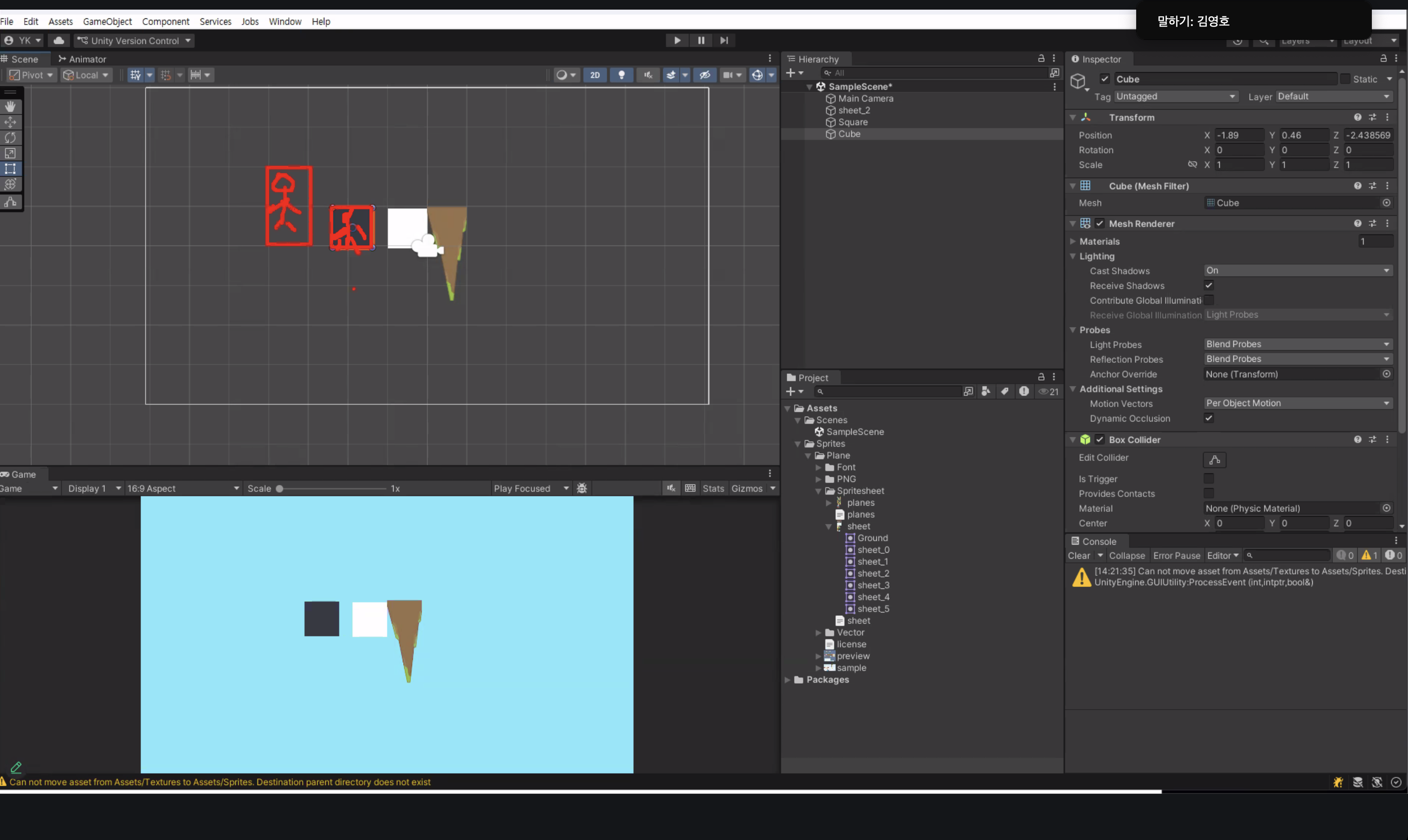The image size is (1408, 840).
Task: Open the Tag dropdown (Untagged)
Action: (x=1176, y=97)
